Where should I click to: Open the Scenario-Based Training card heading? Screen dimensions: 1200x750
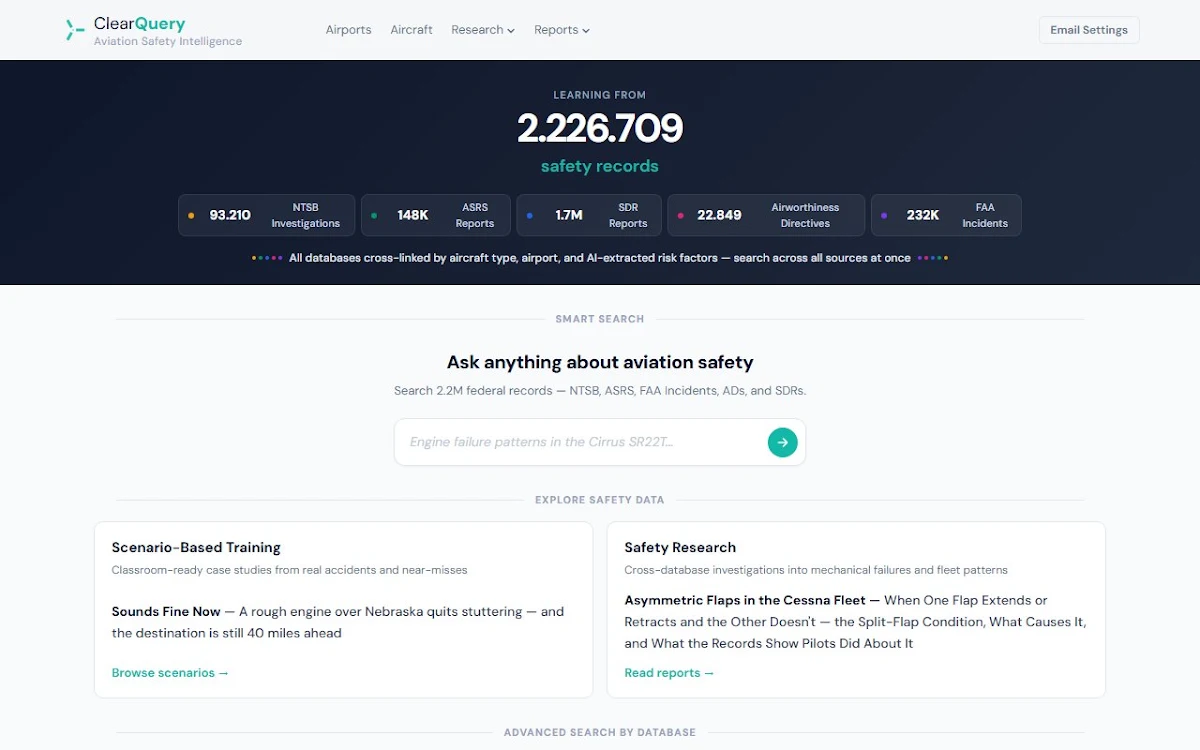pyautogui.click(x=196, y=547)
